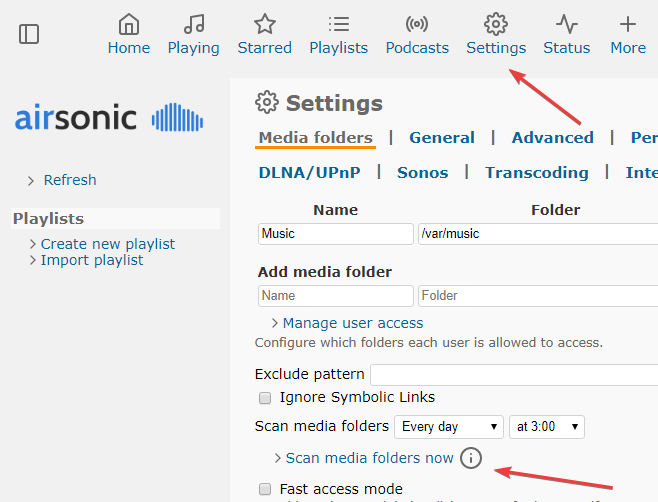
Task: Open the Playing link
Action: point(193,48)
